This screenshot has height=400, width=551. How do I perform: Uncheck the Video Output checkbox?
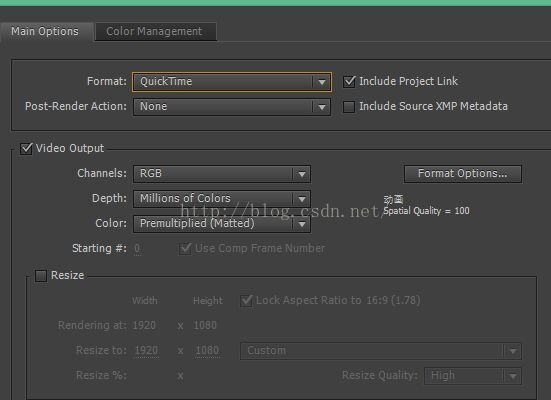(x=26, y=149)
